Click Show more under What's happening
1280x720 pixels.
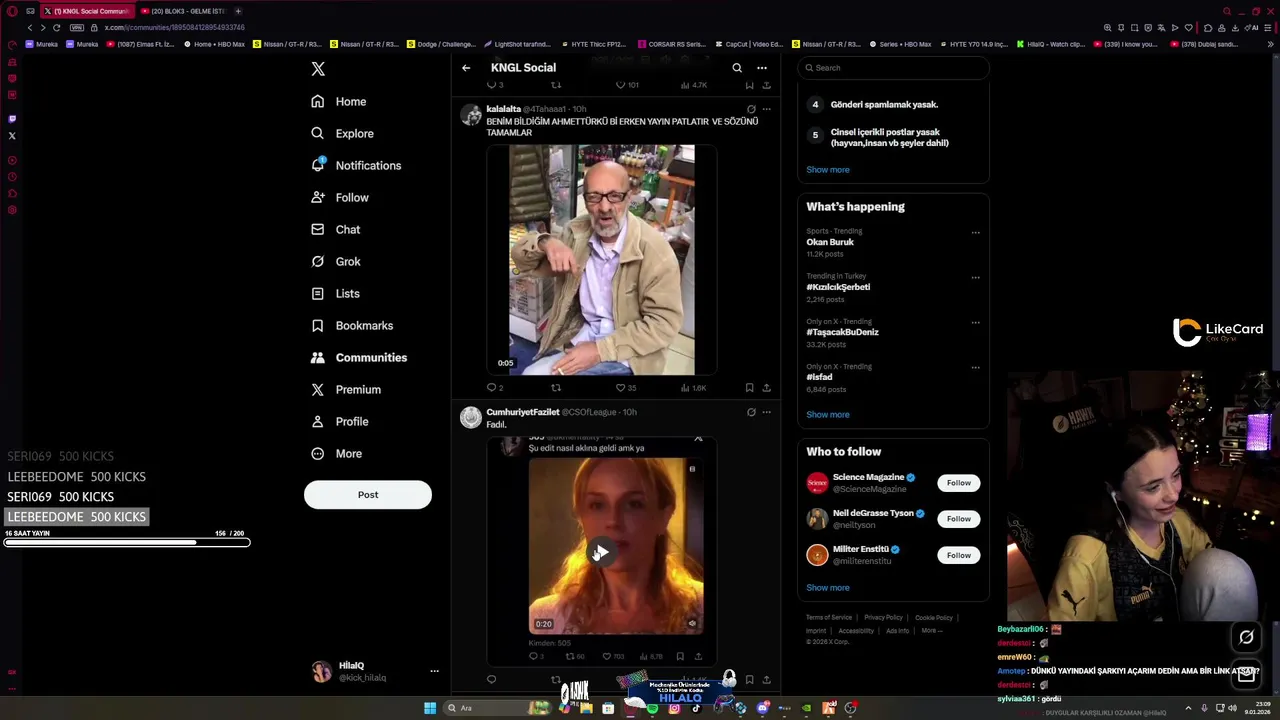coord(828,414)
